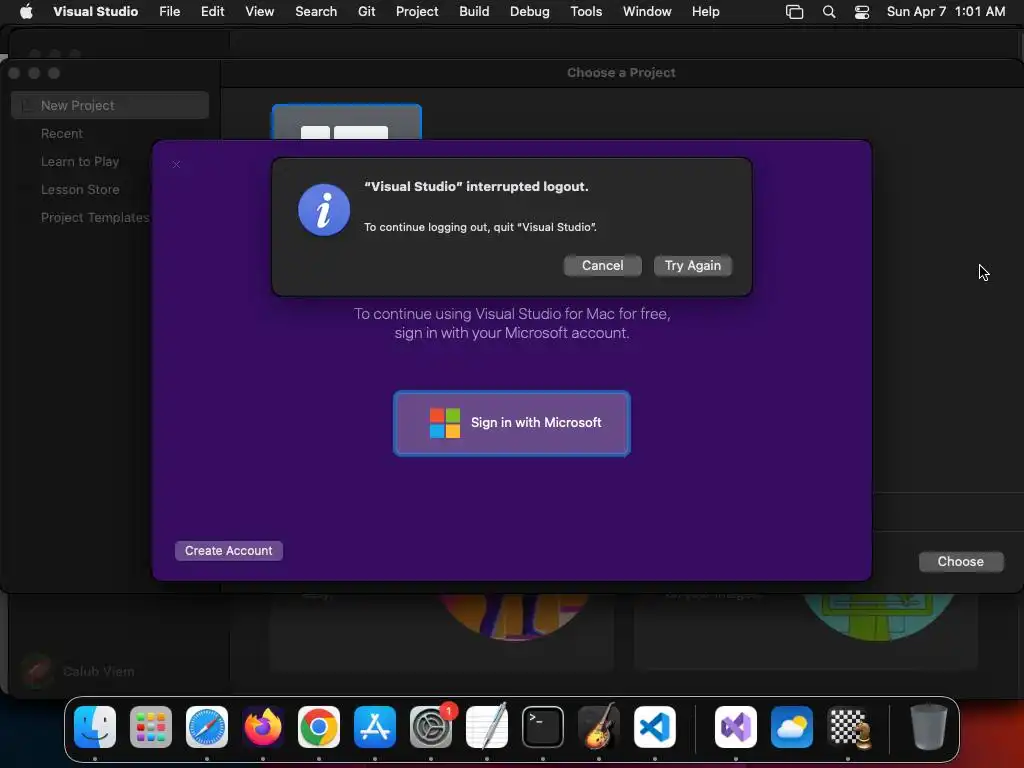Open the Edit menu
The width and height of the screenshot is (1024, 768).
point(212,11)
